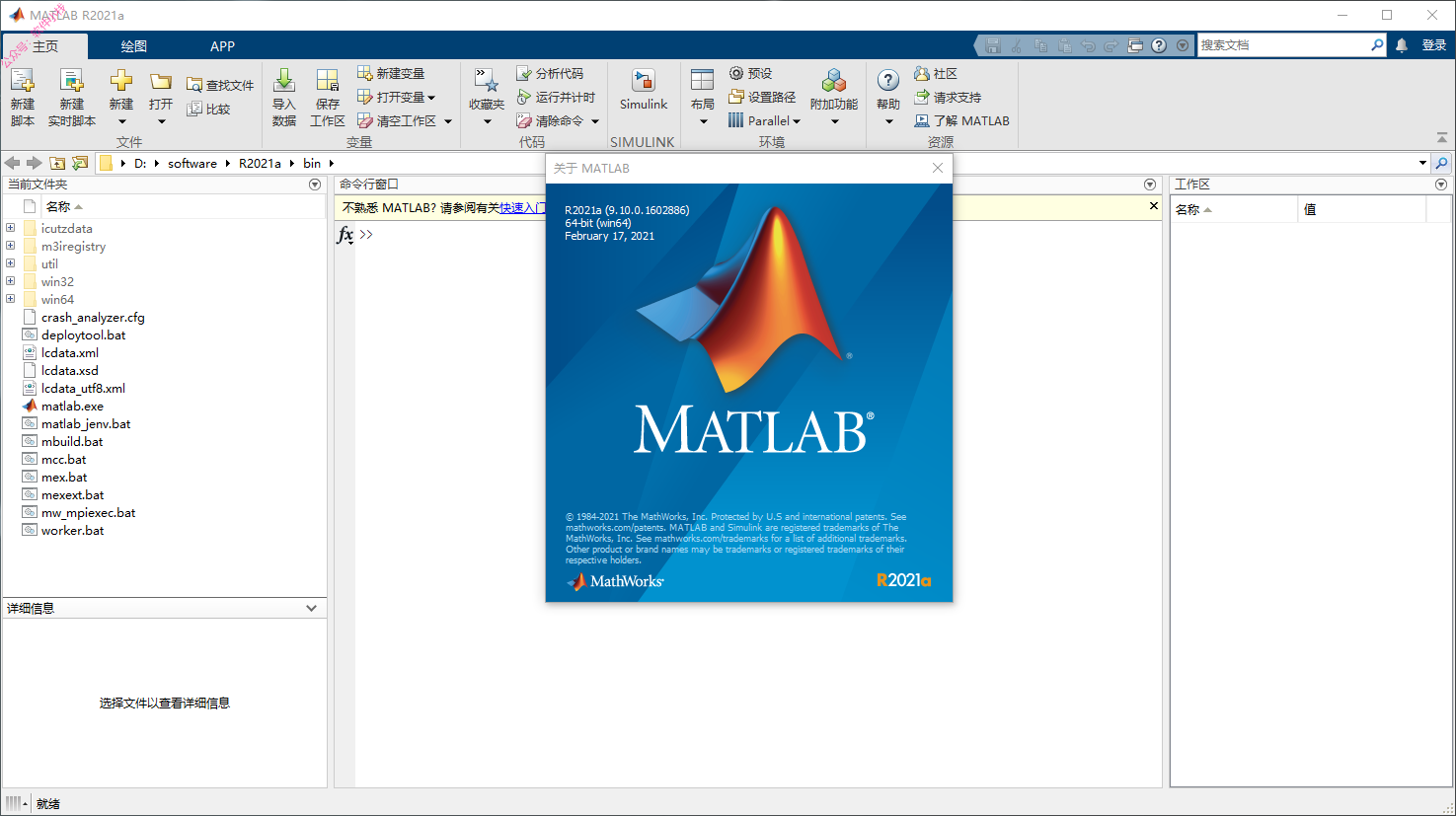1456x816 pixels.
Task: Expand the icutzdata folder
Action: [10, 228]
